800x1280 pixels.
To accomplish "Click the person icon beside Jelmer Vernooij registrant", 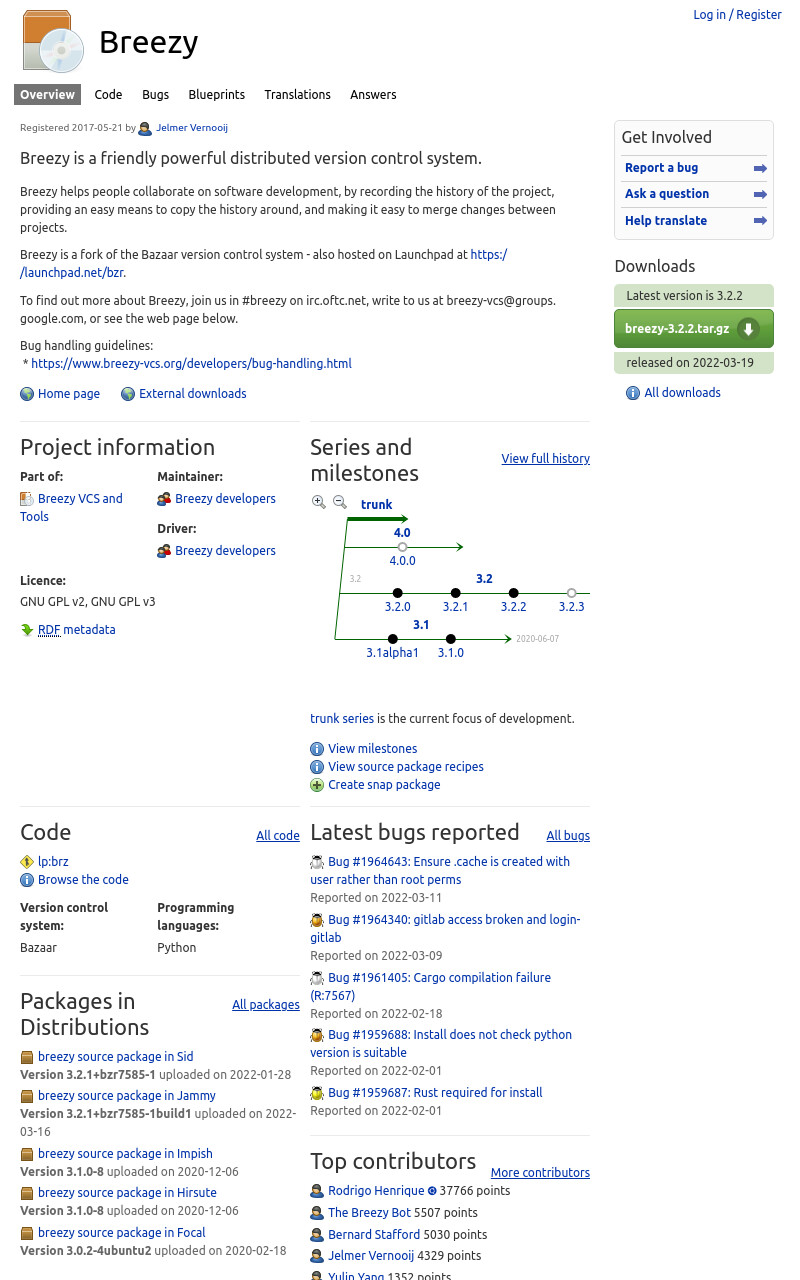I will pos(145,128).
